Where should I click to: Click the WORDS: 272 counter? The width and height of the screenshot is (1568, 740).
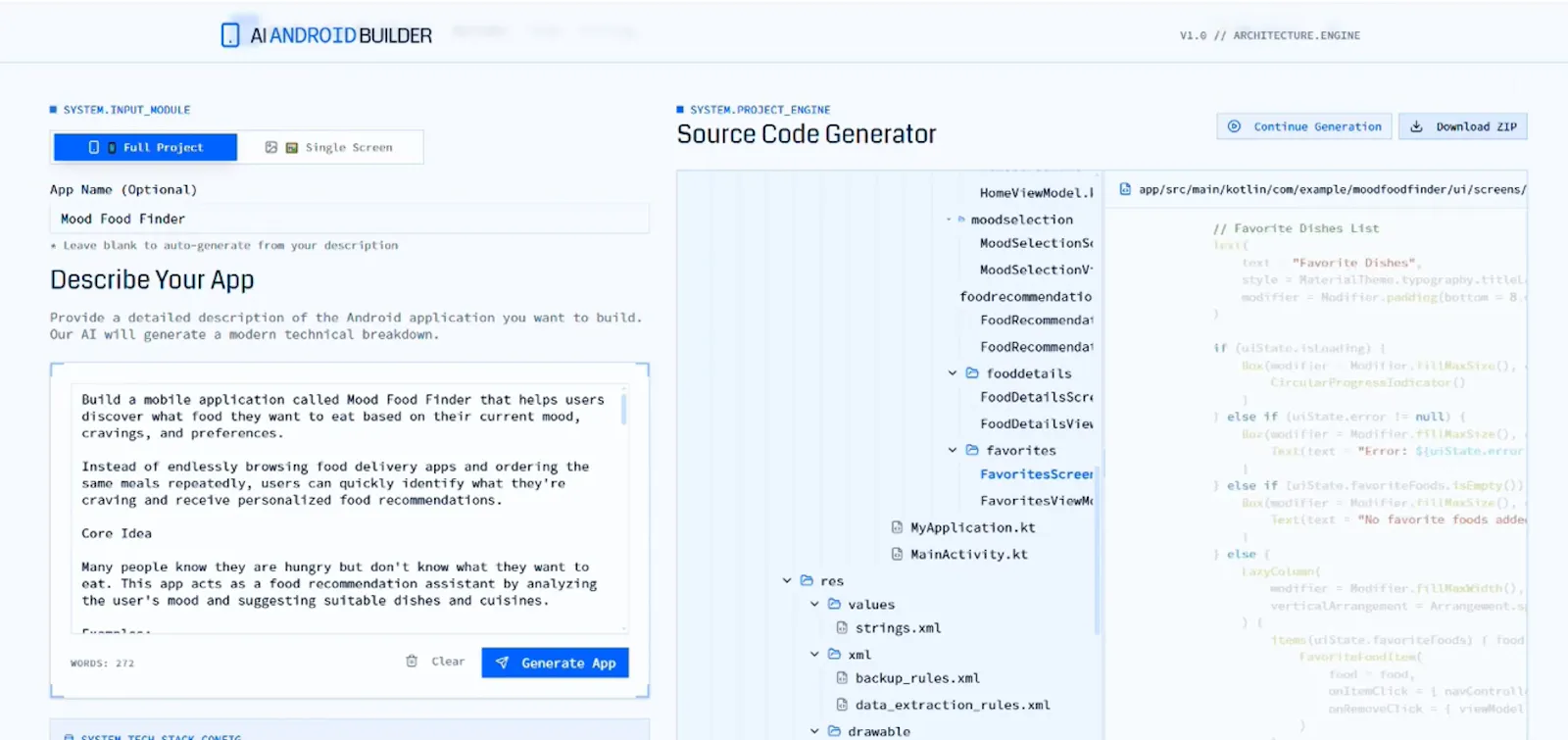pos(102,664)
